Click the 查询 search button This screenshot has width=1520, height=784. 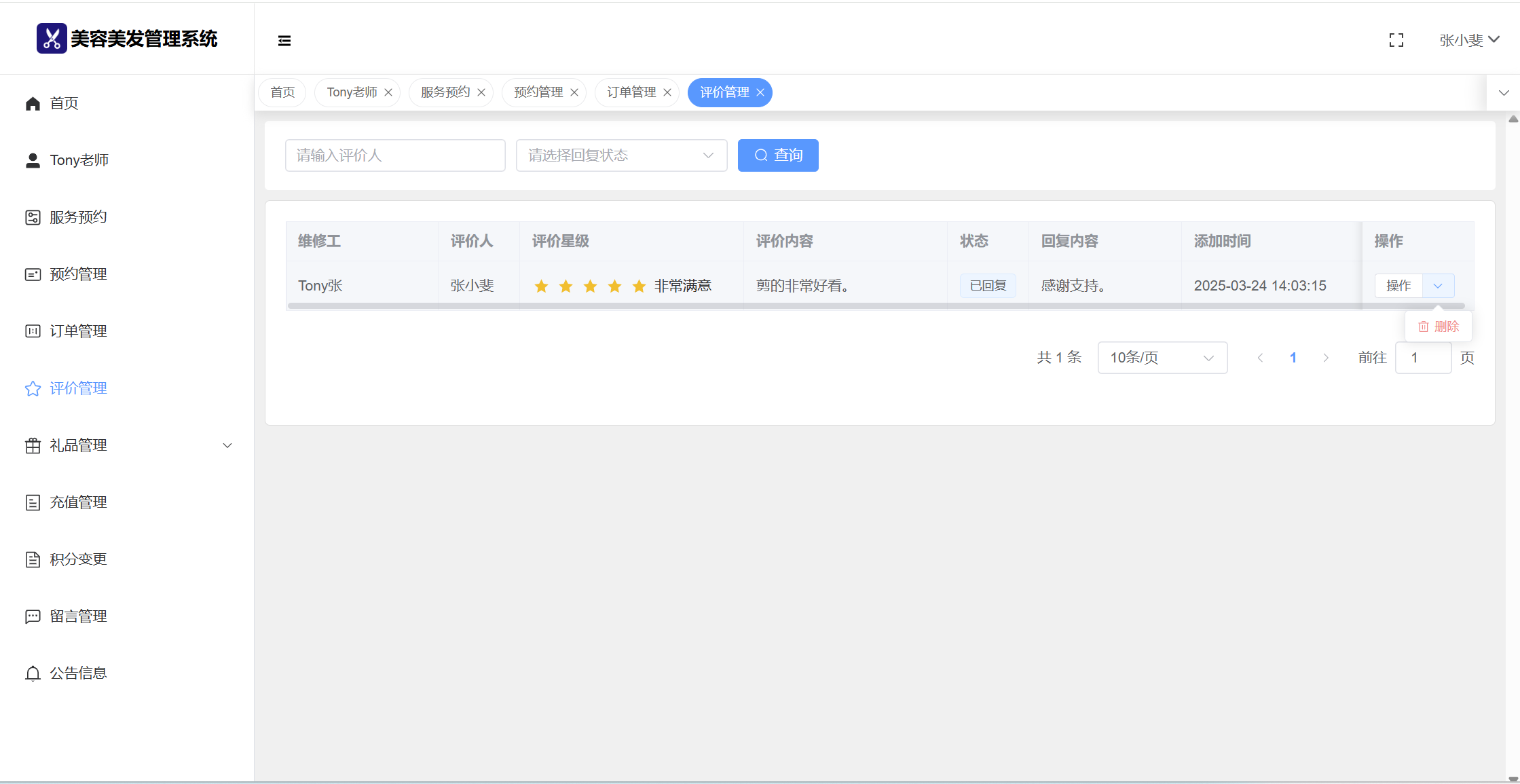pyautogui.click(x=778, y=155)
